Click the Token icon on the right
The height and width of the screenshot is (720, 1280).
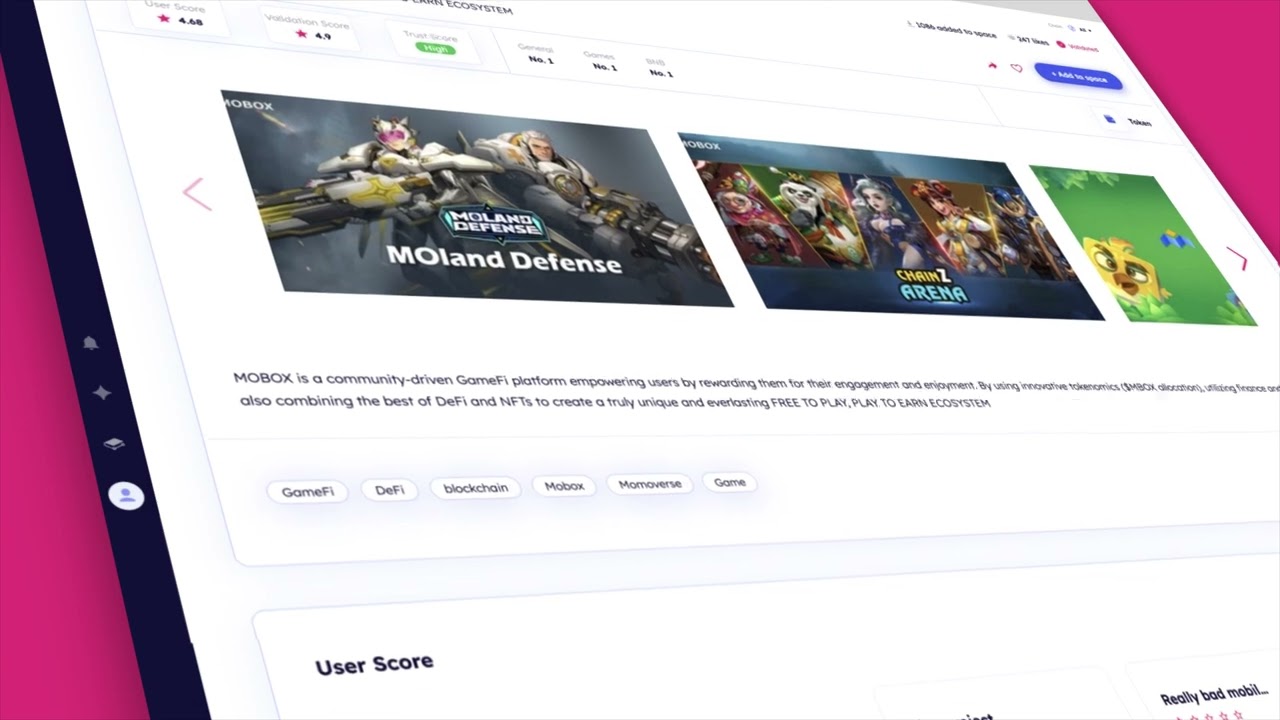[1109, 119]
